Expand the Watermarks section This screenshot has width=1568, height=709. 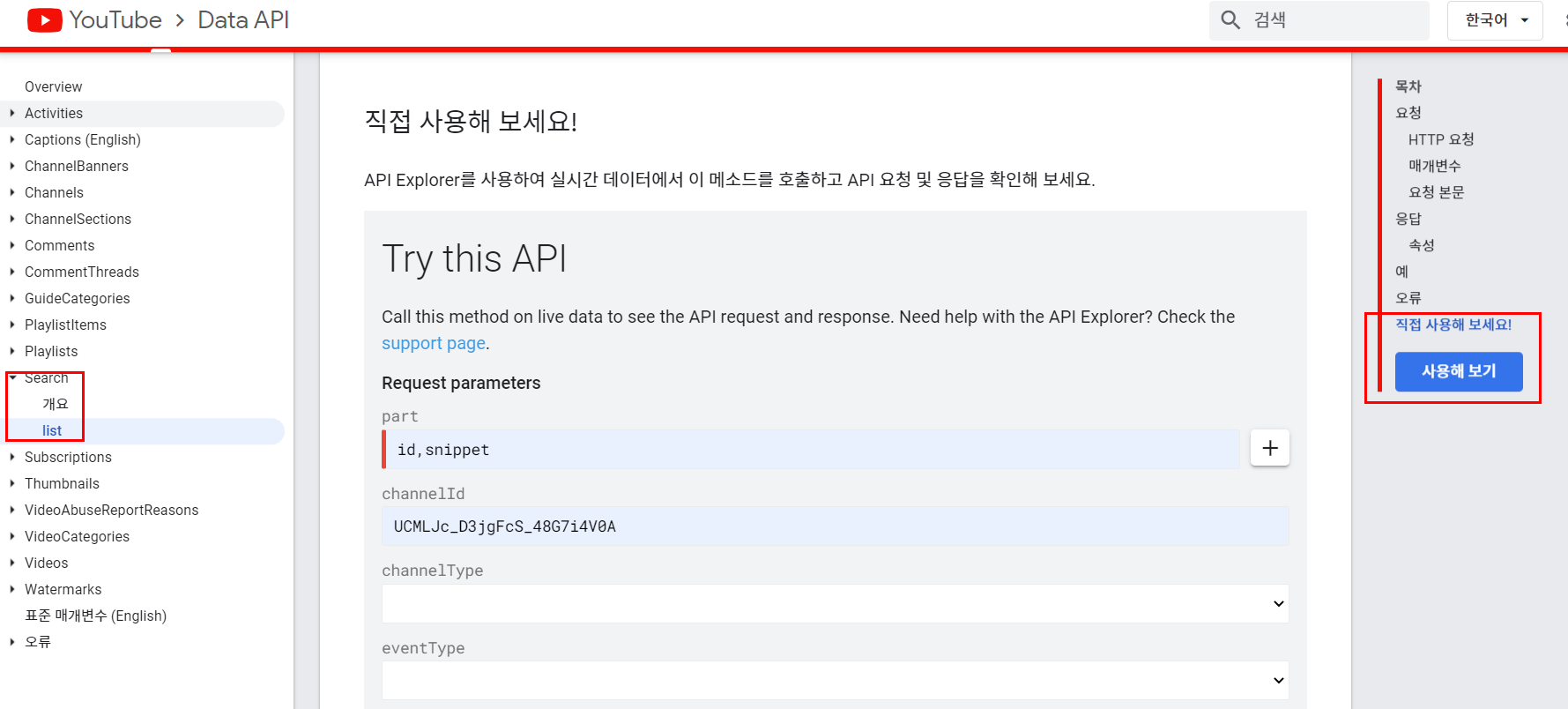click(12, 589)
